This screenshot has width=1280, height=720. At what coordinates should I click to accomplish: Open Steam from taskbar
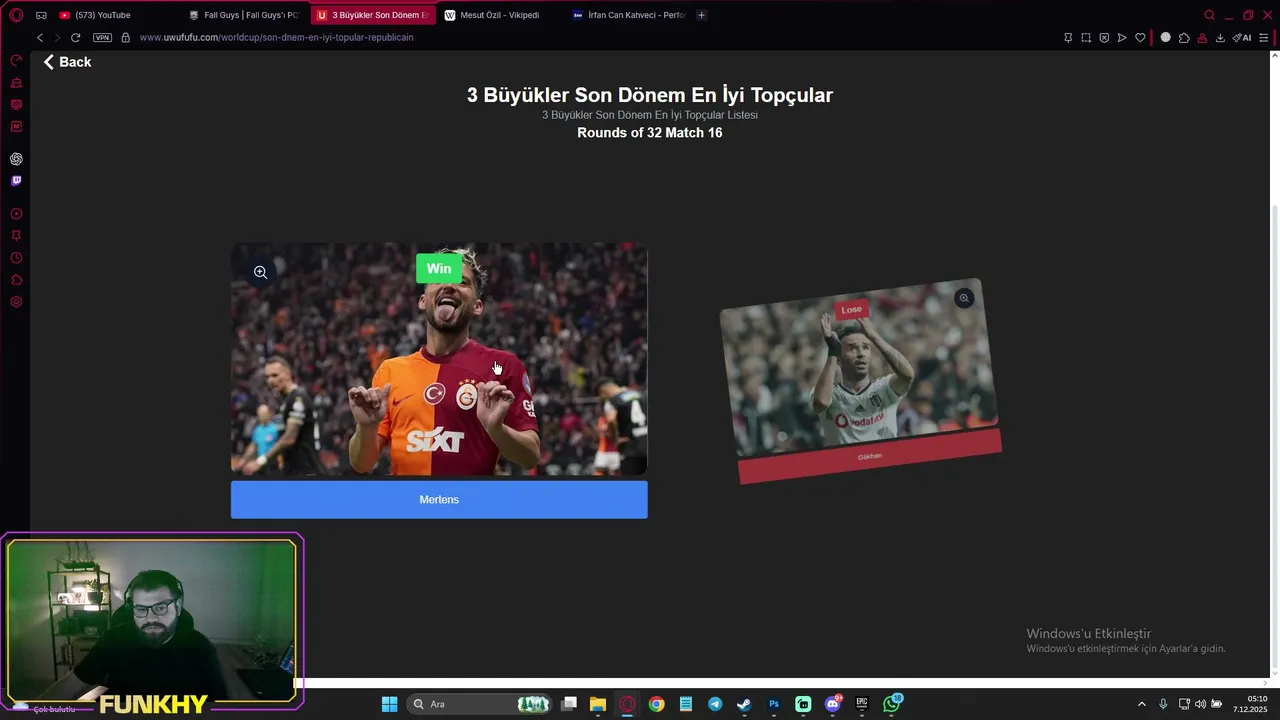(744, 704)
